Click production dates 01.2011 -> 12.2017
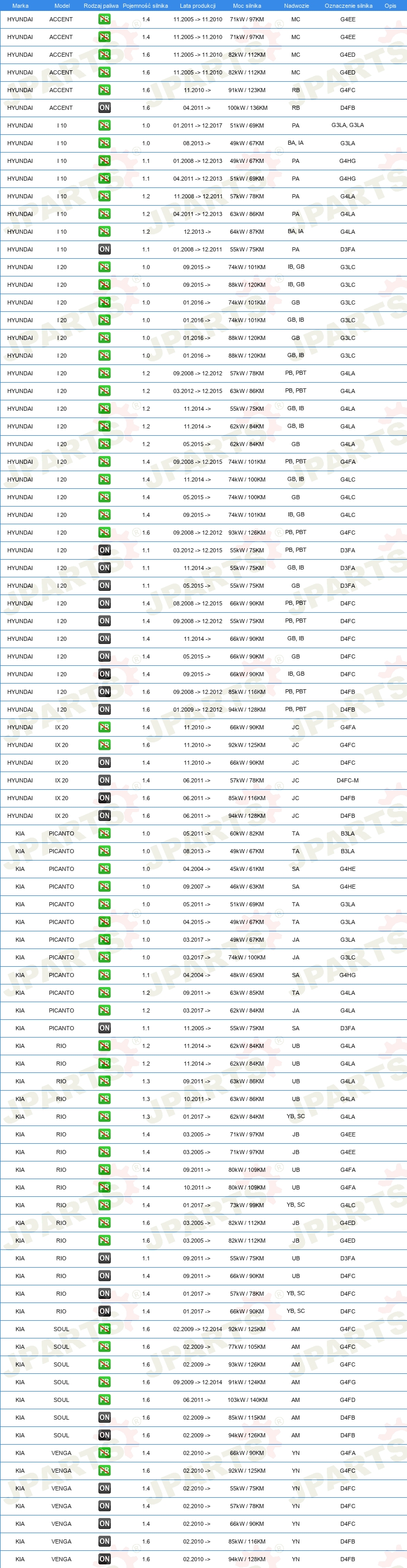The height and width of the screenshot is (1568, 407). click(x=198, y=125)
